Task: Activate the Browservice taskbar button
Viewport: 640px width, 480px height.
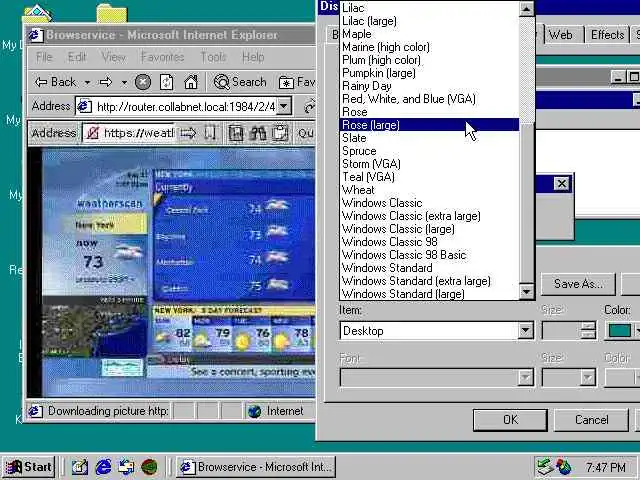Action: 256,467
